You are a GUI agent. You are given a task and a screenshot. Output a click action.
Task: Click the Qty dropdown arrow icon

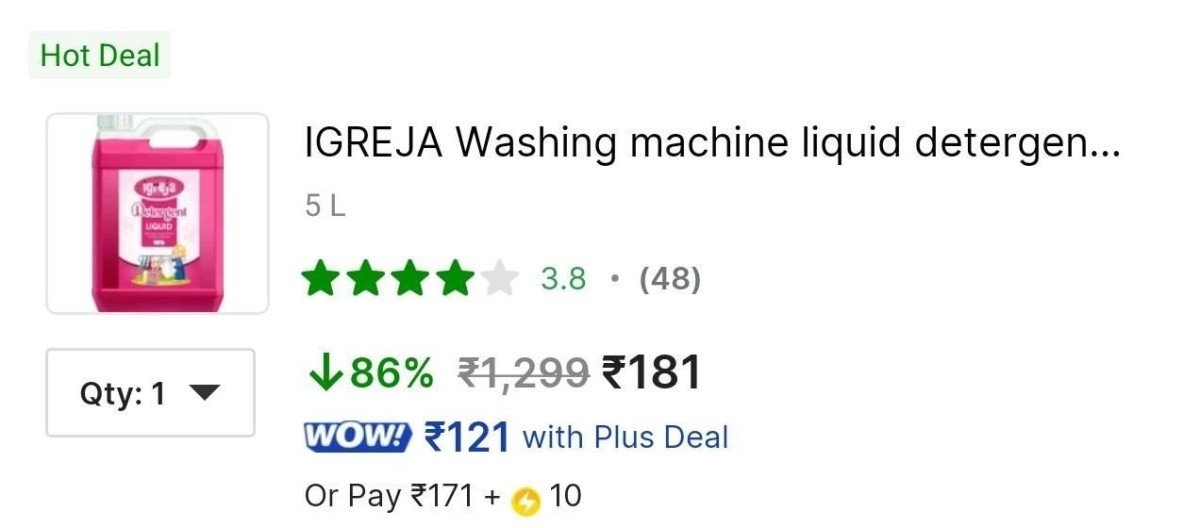(203, 393)
